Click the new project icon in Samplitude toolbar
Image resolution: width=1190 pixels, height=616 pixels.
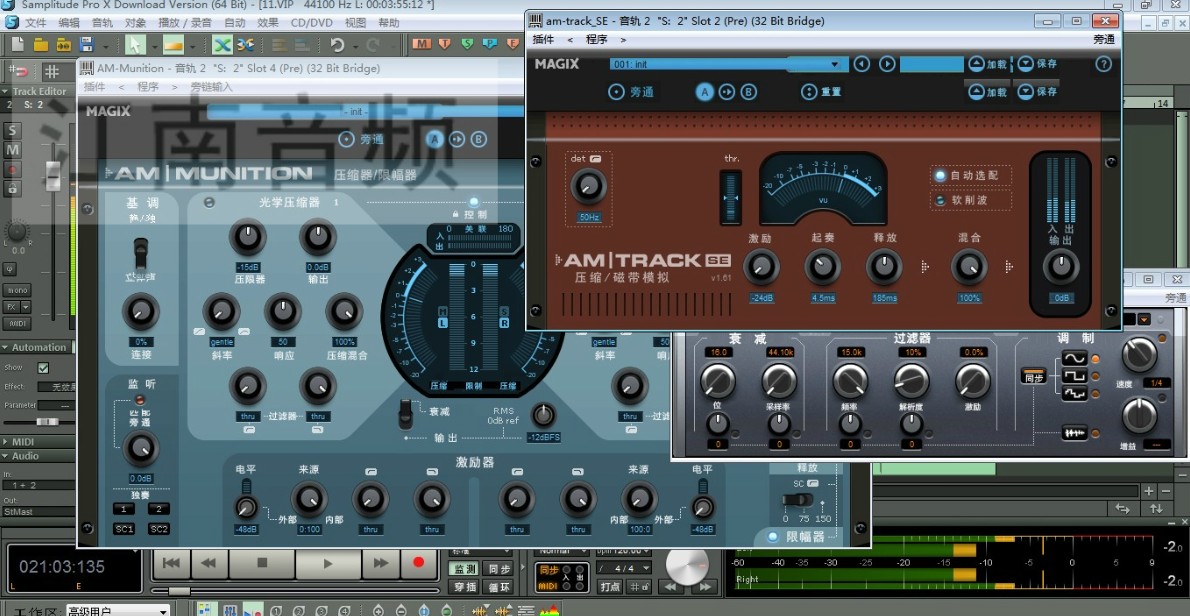coord(17,45)
